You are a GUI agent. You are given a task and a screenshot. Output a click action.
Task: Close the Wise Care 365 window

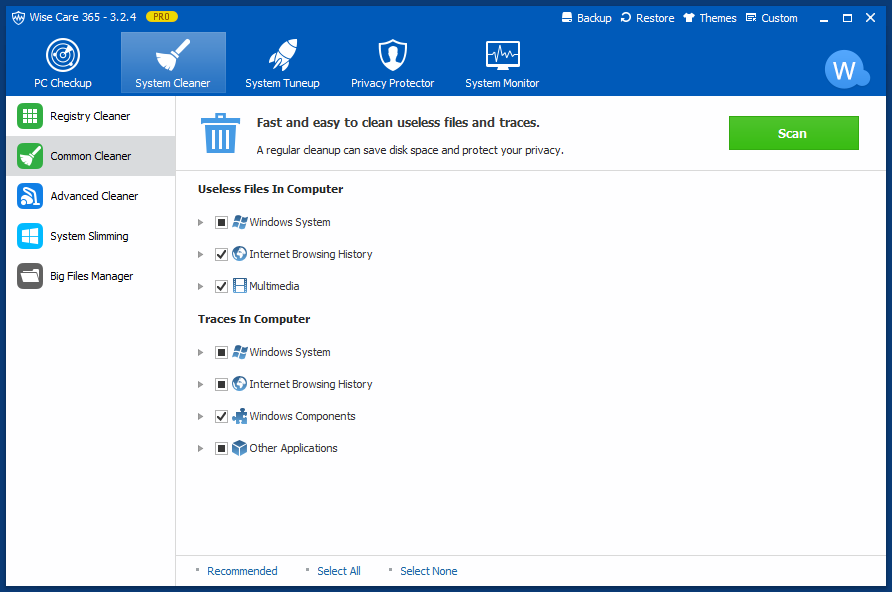click(x=870, y=18)
